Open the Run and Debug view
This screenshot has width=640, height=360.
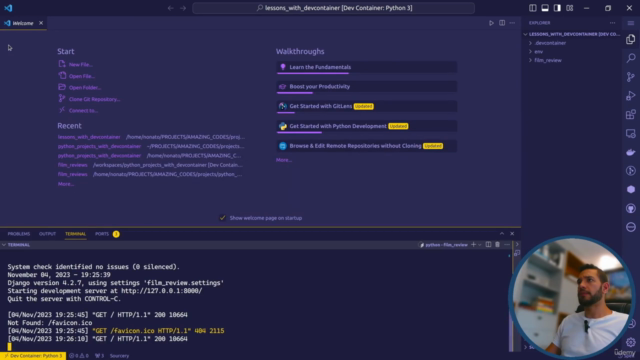(x=631, y=96)
